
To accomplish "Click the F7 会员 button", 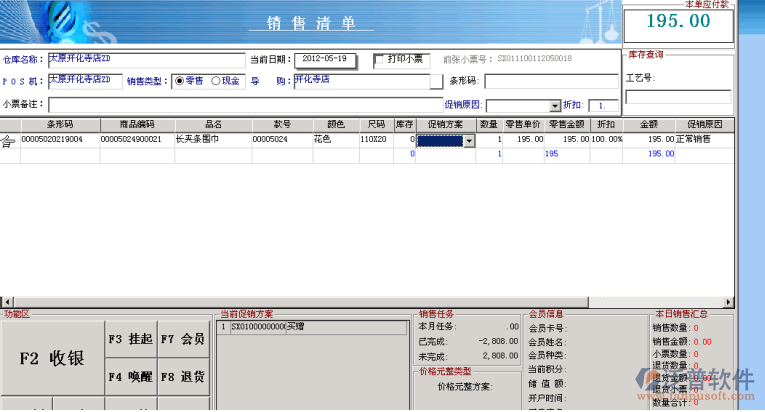I will 182,340.
